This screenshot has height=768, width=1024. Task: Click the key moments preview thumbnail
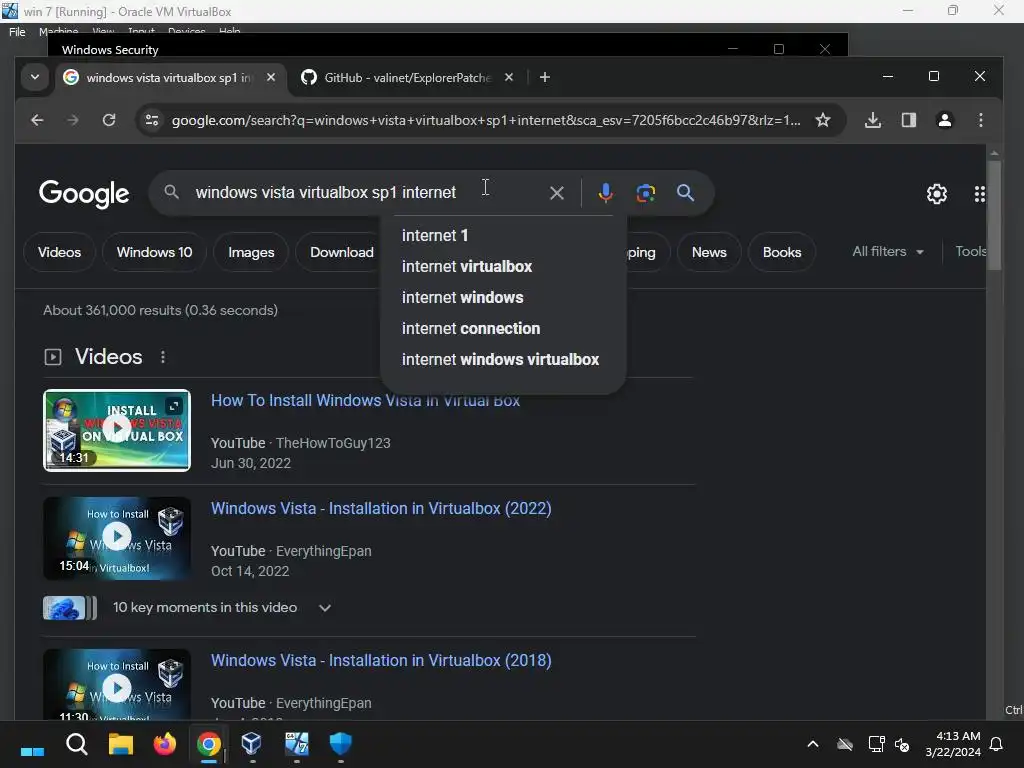69,608
